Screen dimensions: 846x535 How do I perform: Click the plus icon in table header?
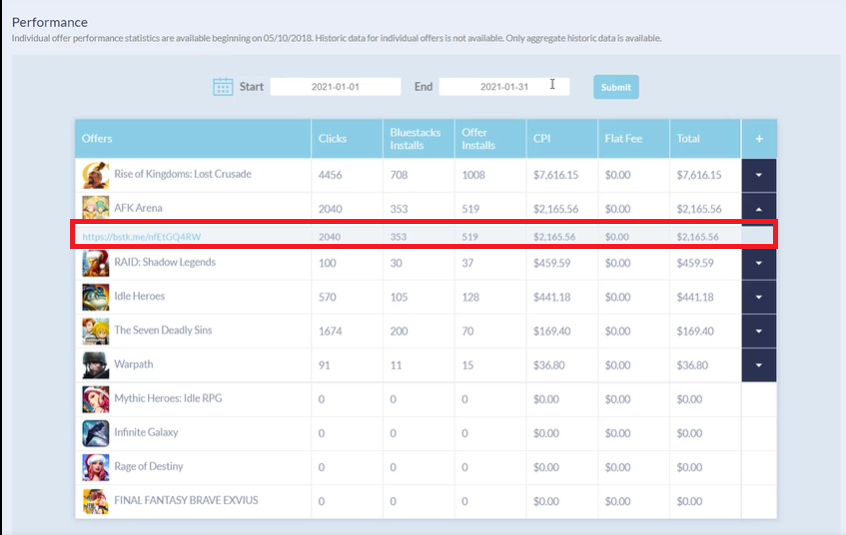coord(759,139)
